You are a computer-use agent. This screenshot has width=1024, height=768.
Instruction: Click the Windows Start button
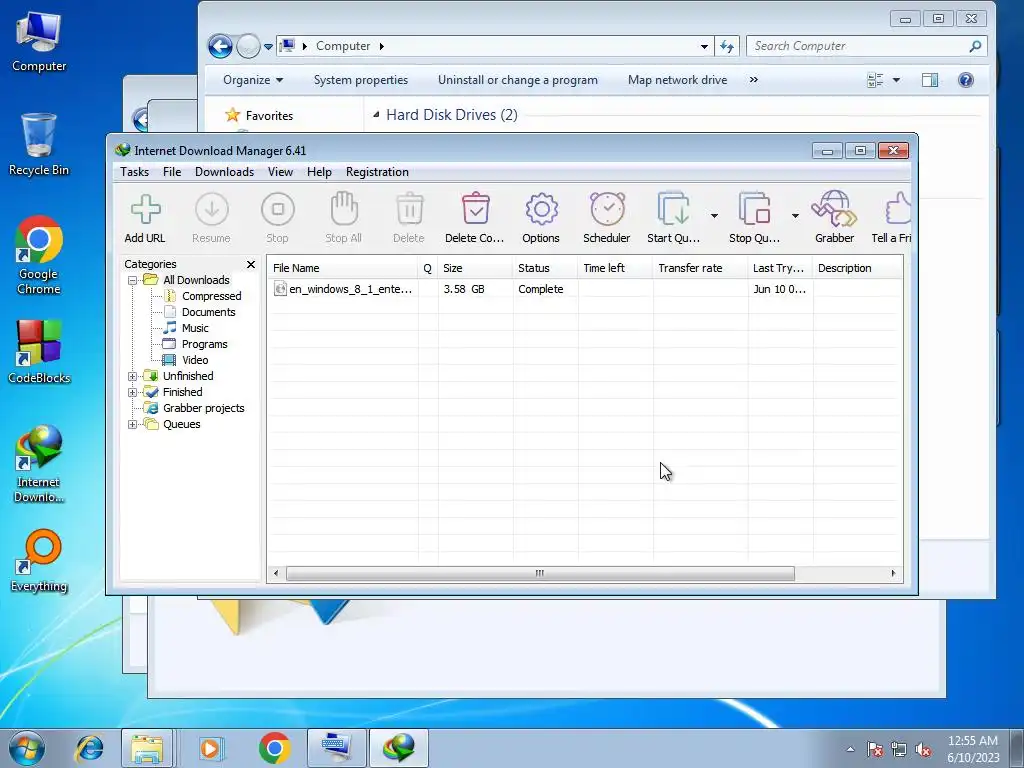click(x=26, y=748)
